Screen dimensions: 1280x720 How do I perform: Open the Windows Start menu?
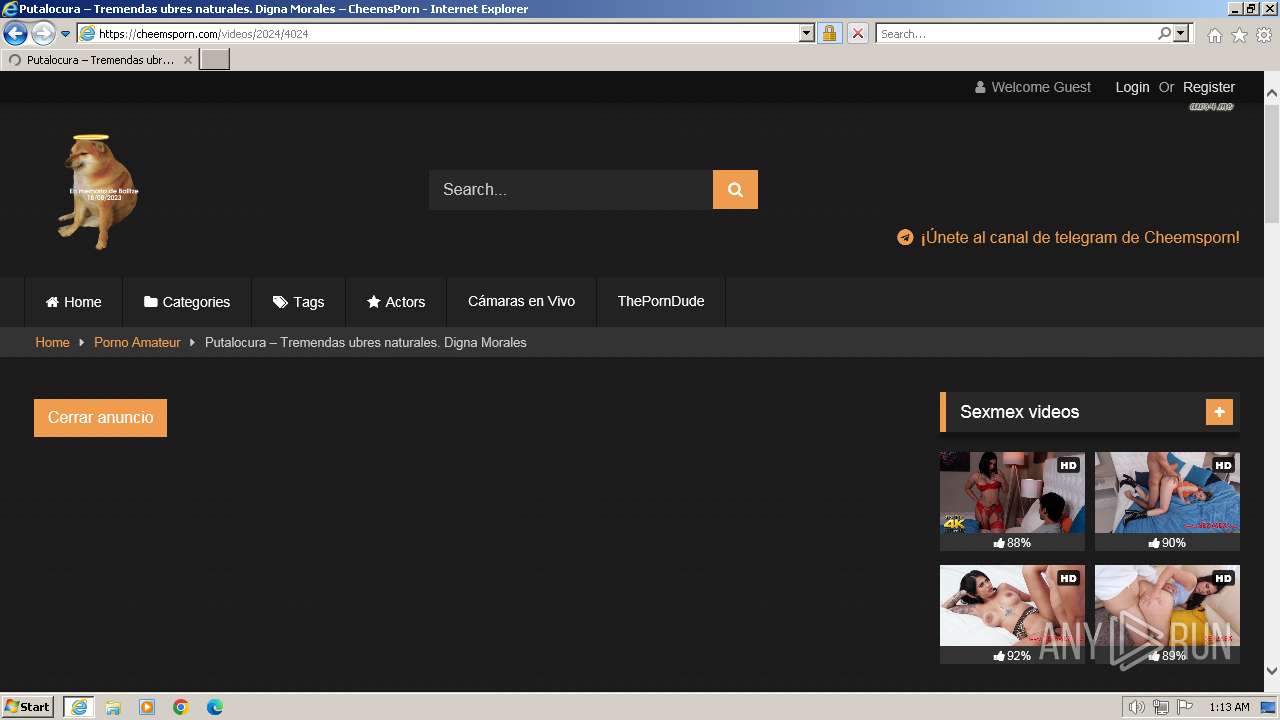28,707
